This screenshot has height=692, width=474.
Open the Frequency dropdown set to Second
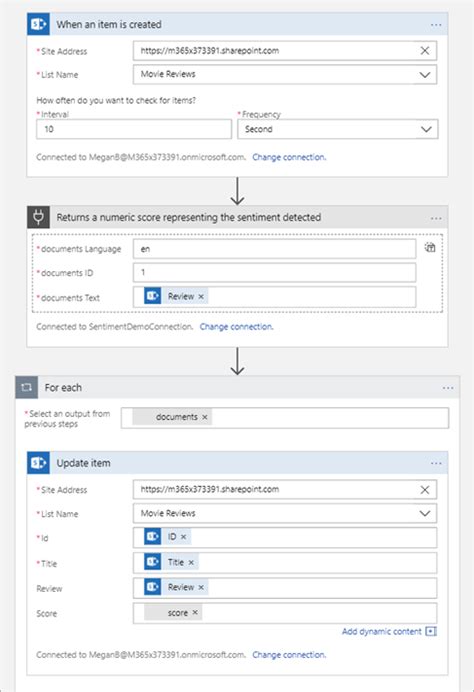click(338, 129)
